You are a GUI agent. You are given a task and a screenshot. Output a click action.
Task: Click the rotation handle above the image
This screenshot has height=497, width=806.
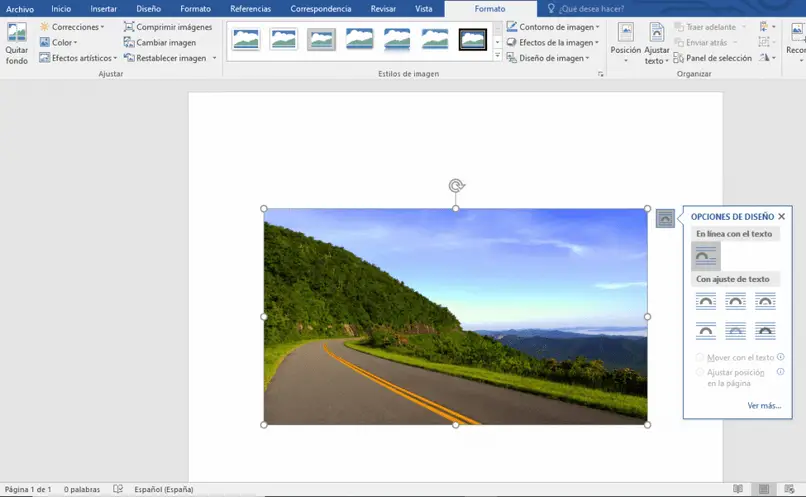tap(456, 186)
